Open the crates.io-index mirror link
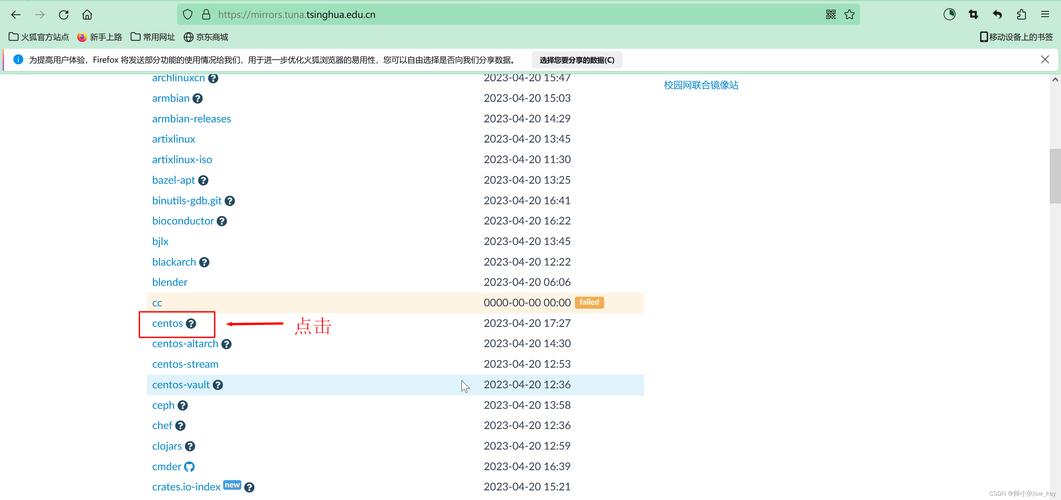This screenshot has width=1061, height=500. (x=186, y=487)
